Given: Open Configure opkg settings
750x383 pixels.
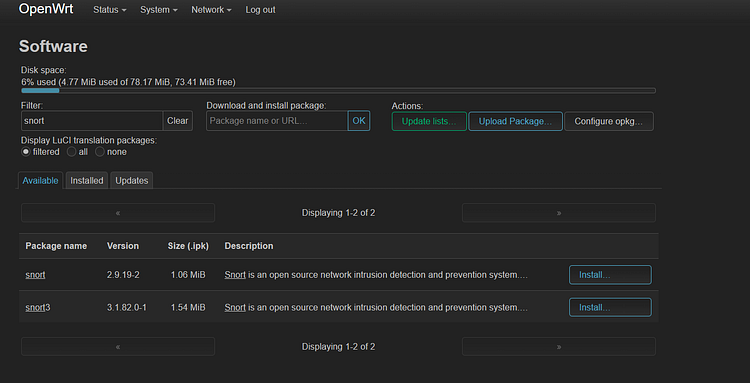Looking at the screenshot, I should 608,121.
